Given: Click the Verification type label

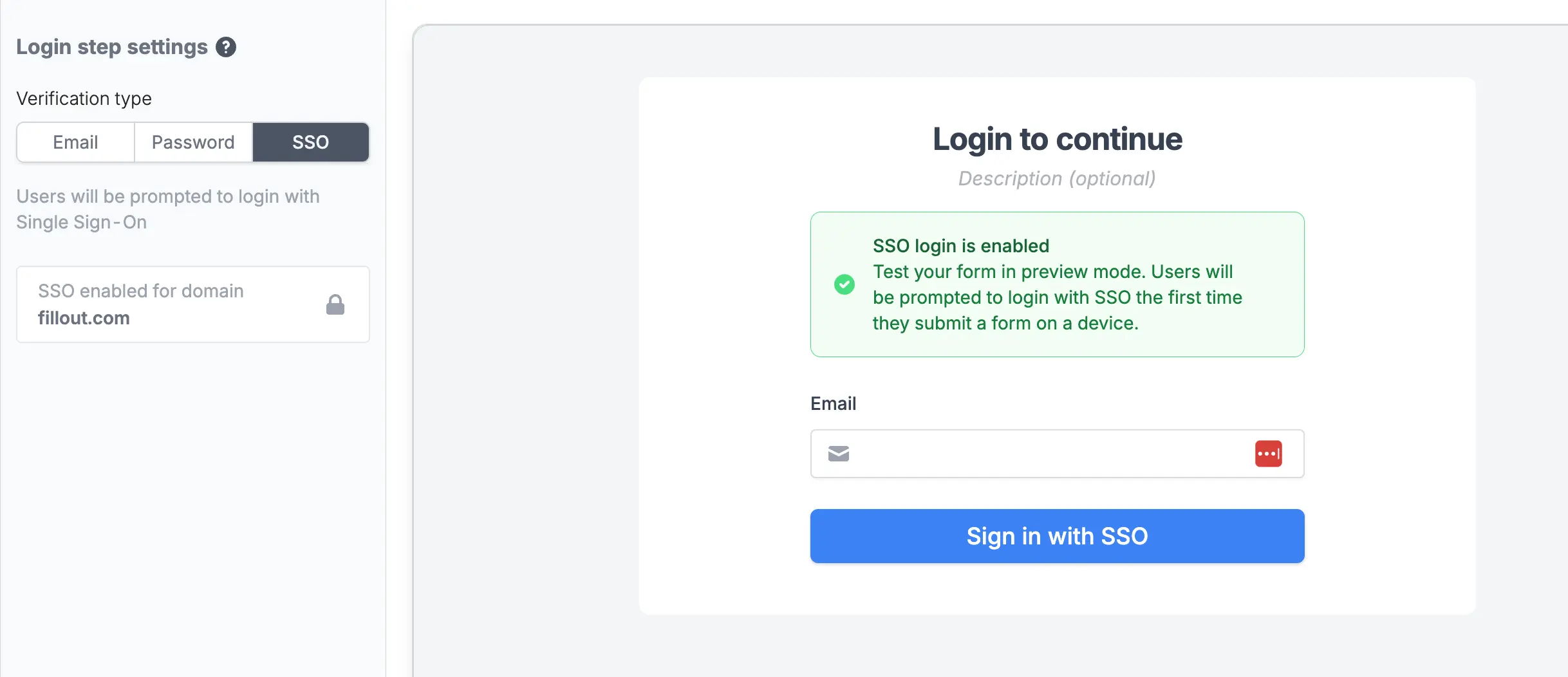Looking at the screenshot, I should click(x=84, y=98).
